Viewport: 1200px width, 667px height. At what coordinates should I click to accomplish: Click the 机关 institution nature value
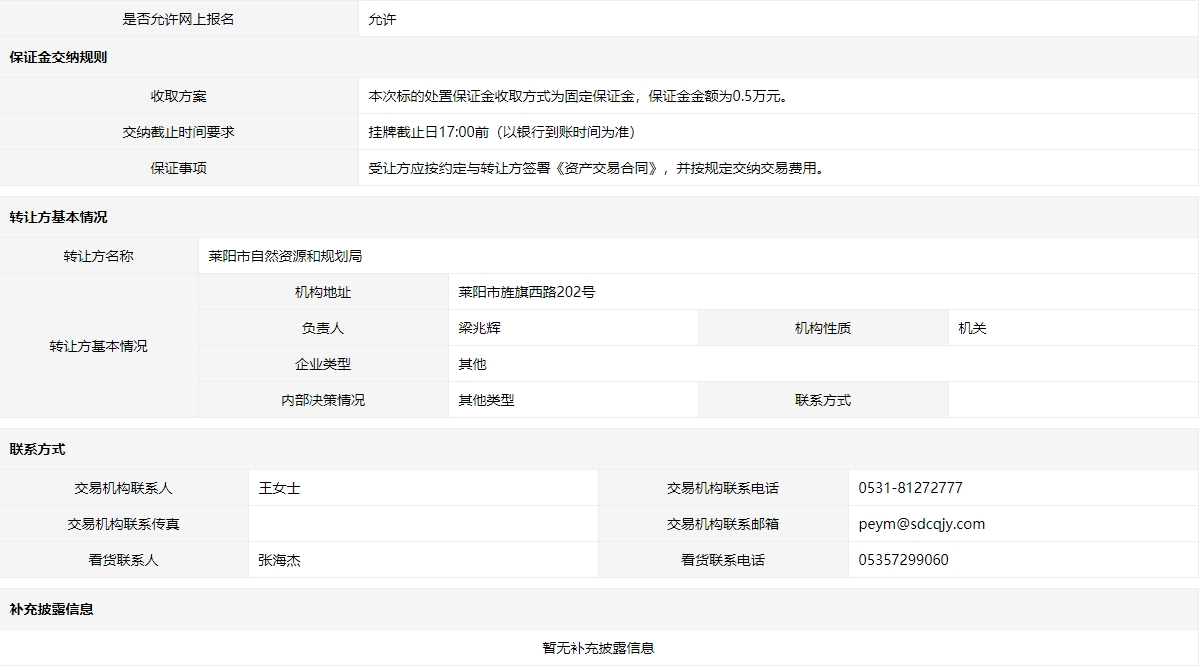(972, 328)
